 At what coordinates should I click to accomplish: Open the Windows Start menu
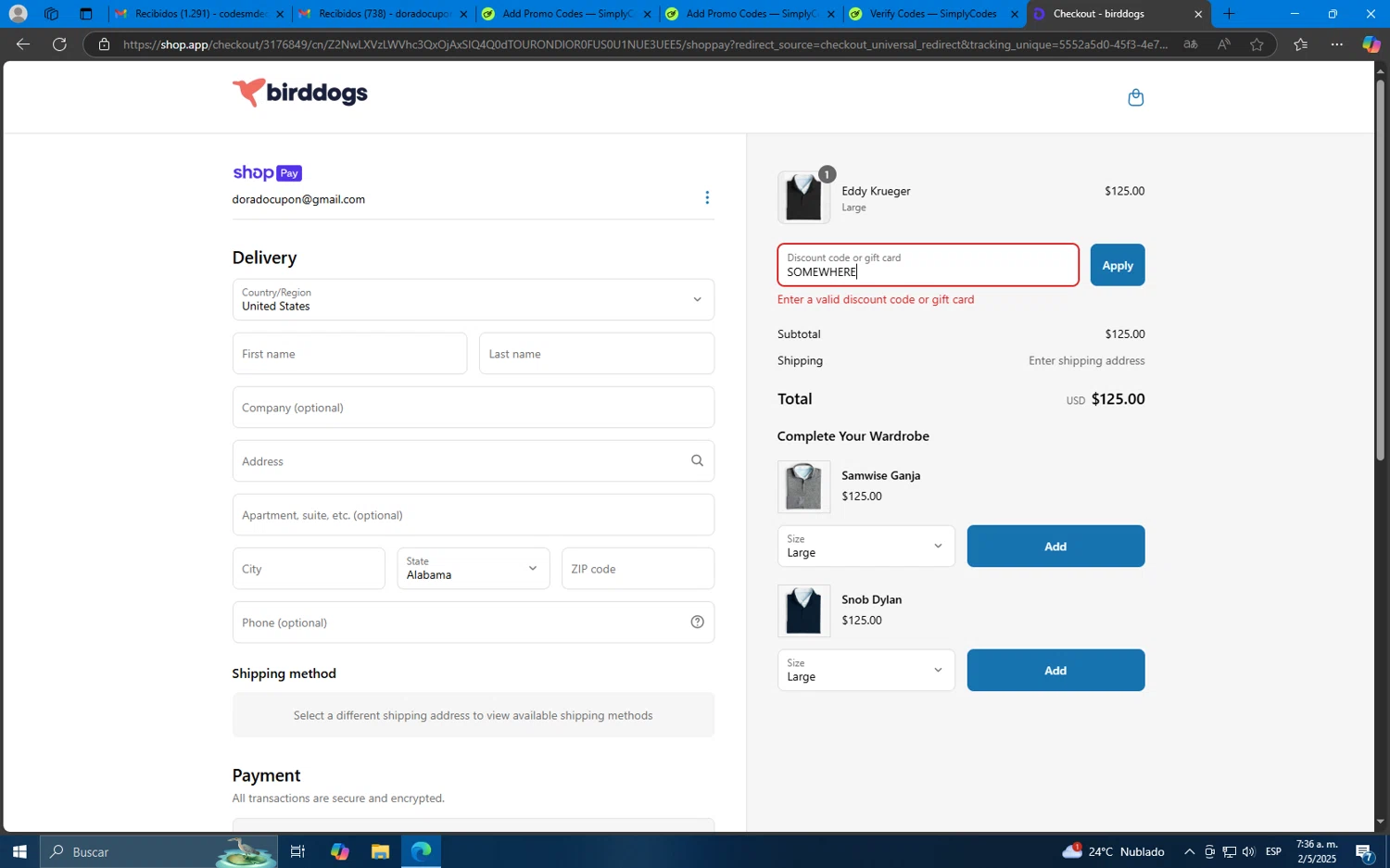[x=19, y=851]
